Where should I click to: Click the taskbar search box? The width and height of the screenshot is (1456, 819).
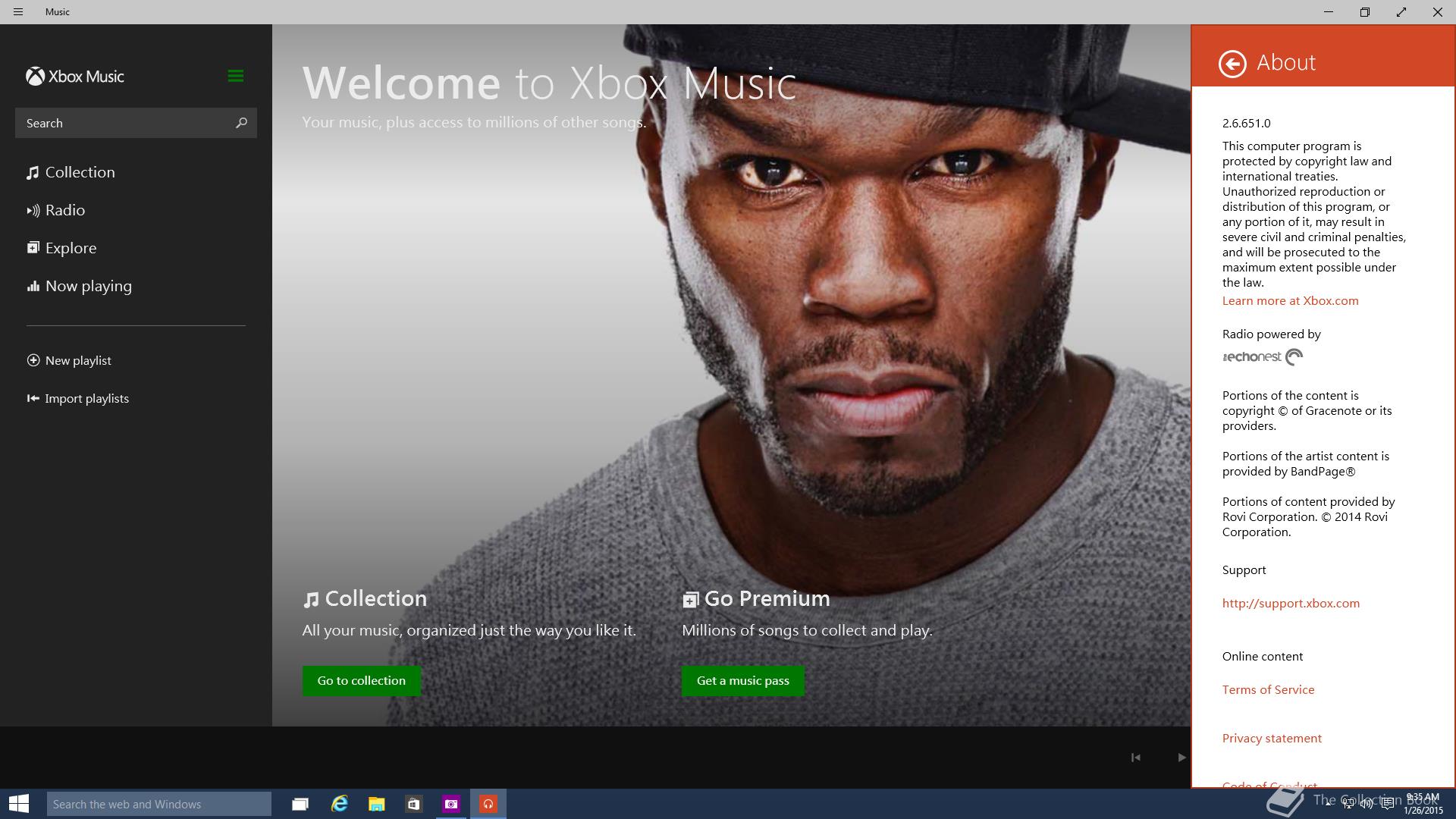159,804
